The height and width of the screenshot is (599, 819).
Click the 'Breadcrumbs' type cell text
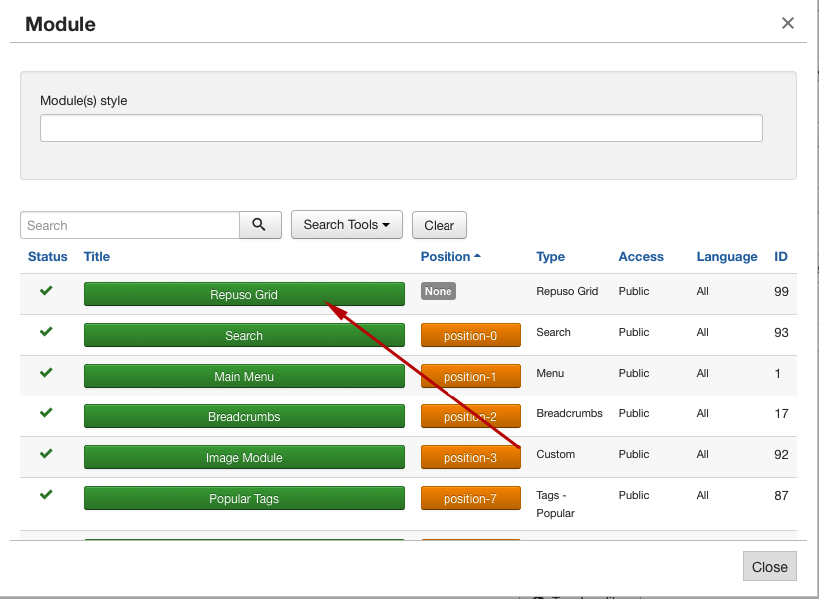click(569, 413)
